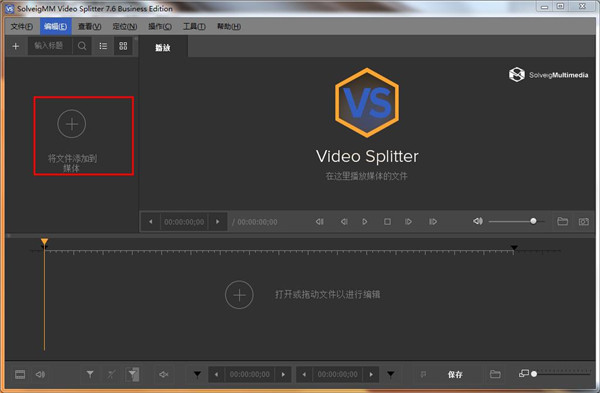Mute the player speaker icon
This screenshot has height=393, width=600.
click(478, 221)
